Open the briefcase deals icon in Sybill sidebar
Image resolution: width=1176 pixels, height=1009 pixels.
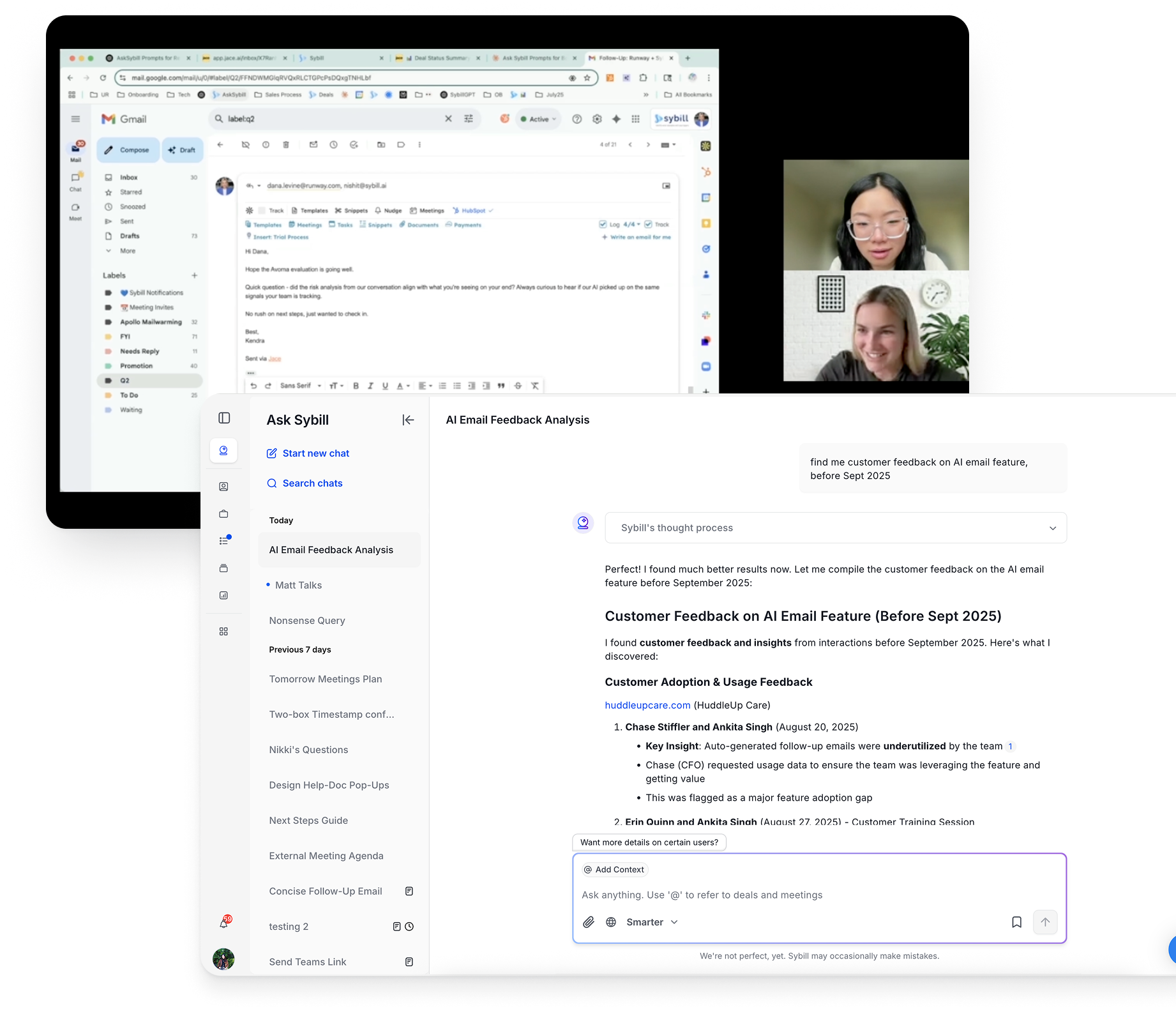[223, 514]
